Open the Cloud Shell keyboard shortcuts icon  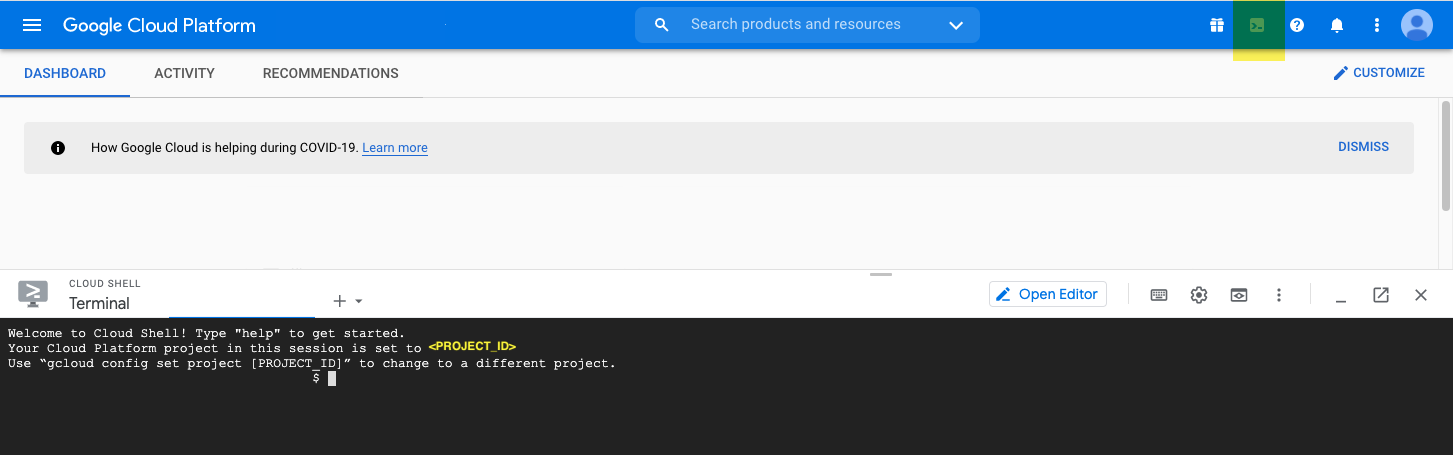(1159, 295)
